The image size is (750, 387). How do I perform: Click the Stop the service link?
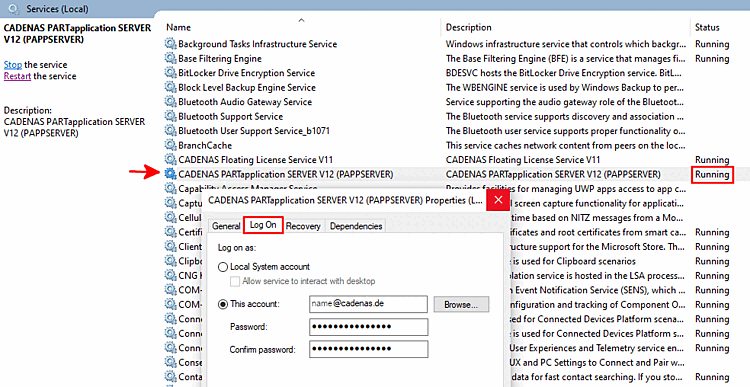point(13,65)
